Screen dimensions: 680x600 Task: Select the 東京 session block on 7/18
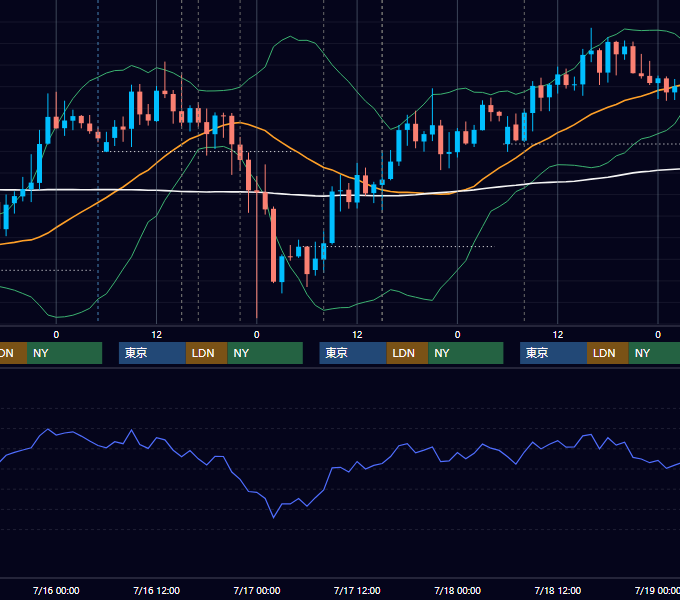click(553, 353)
